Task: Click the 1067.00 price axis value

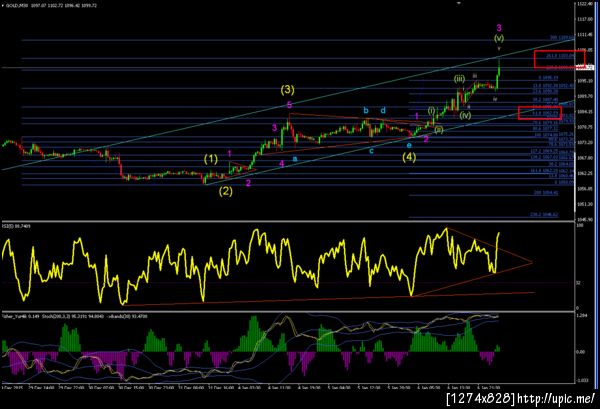Action: (584, 158)
